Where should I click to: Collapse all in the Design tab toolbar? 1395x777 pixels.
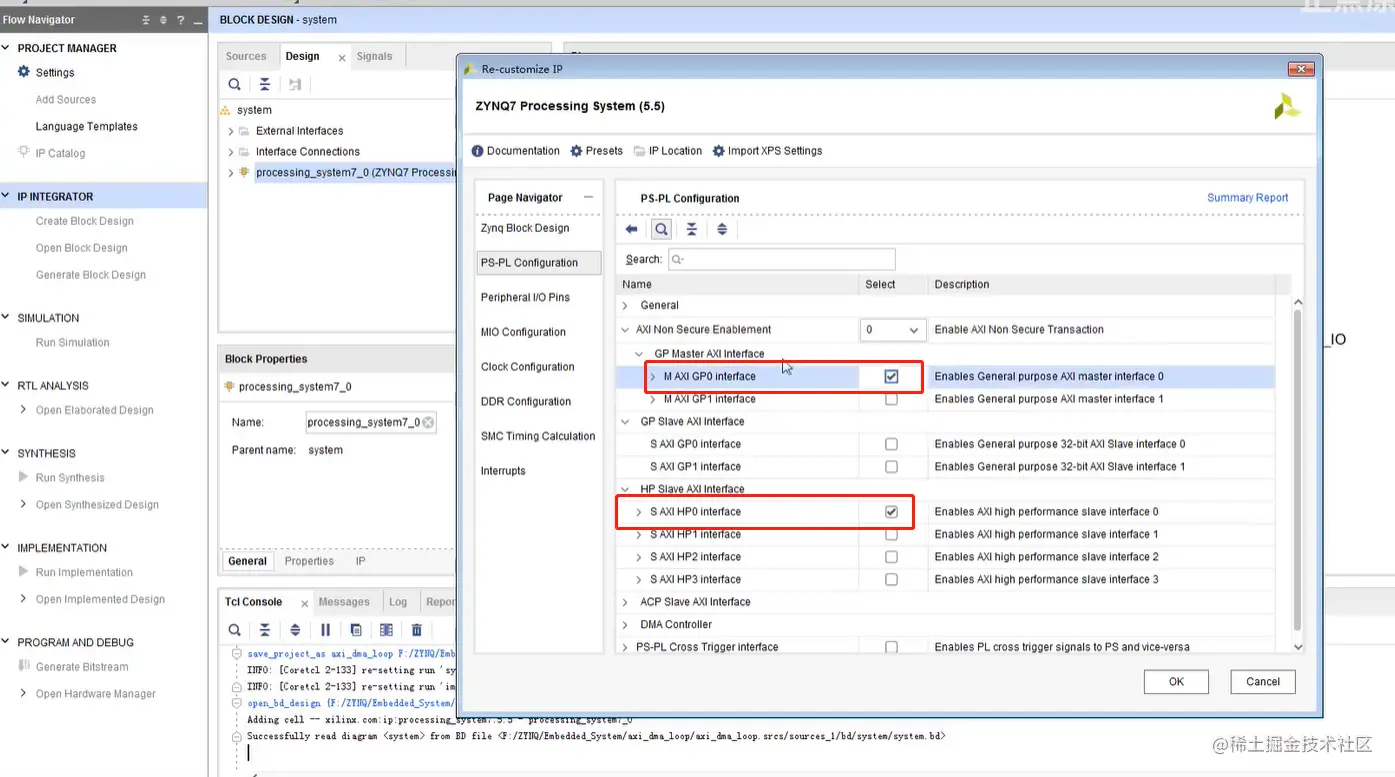point(264,85)
